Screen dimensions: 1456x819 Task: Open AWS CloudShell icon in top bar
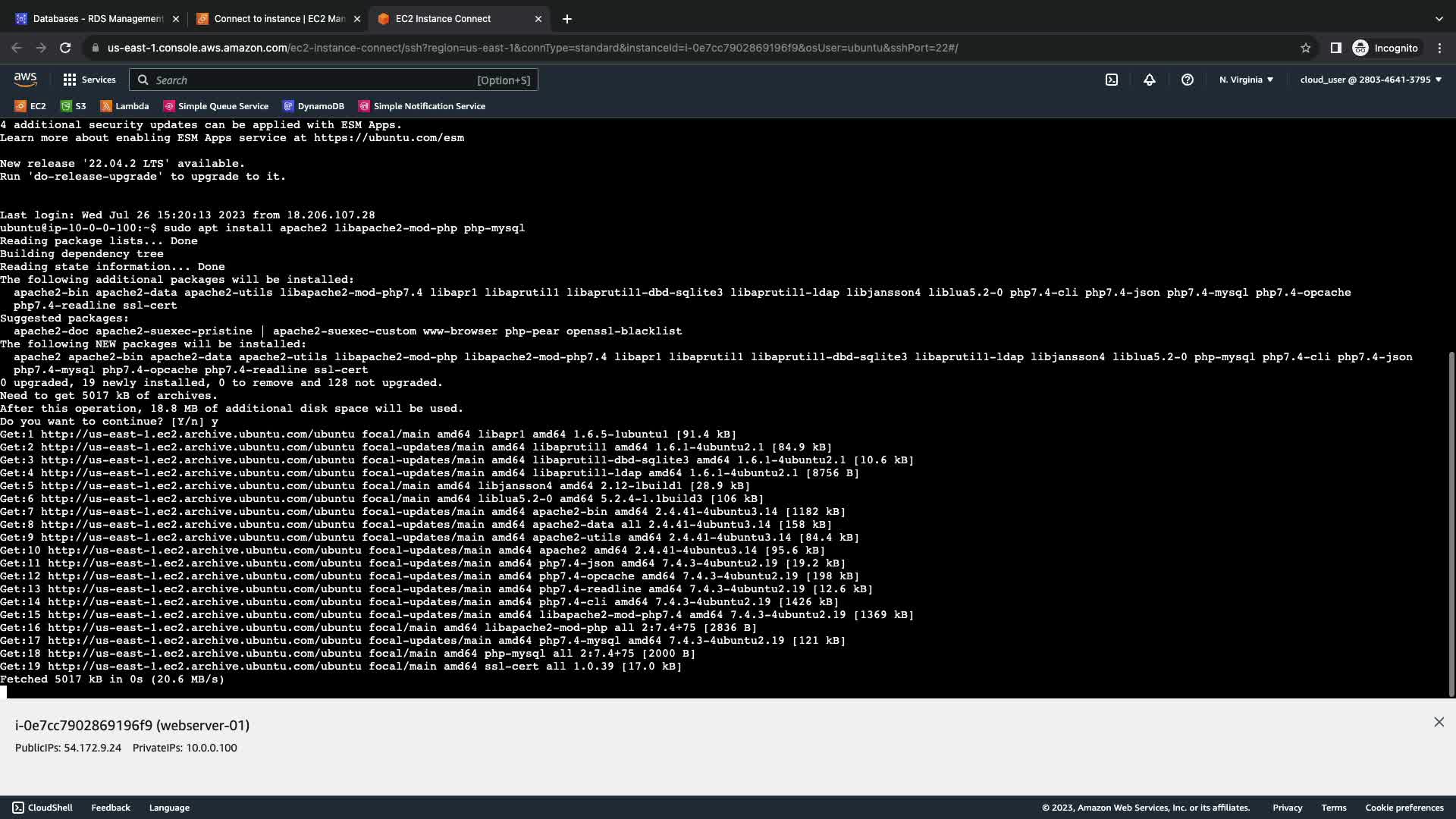point(1111,80)
